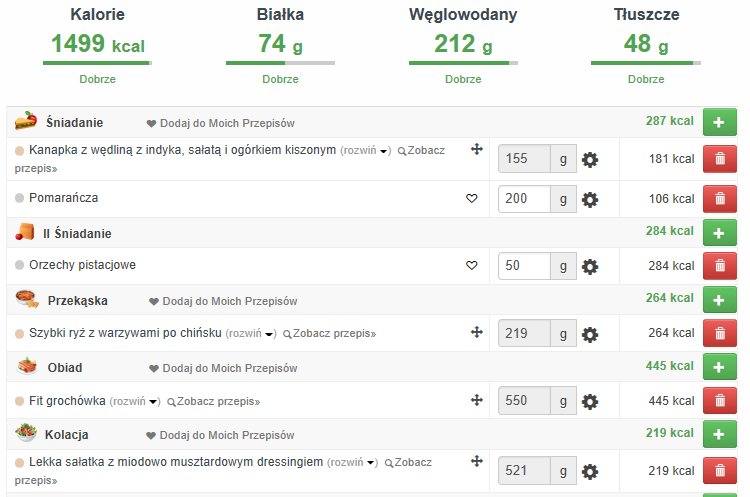Open Zobacz przepis for Fit grochówka
The image size is (750, 497).
coord(213,402)
